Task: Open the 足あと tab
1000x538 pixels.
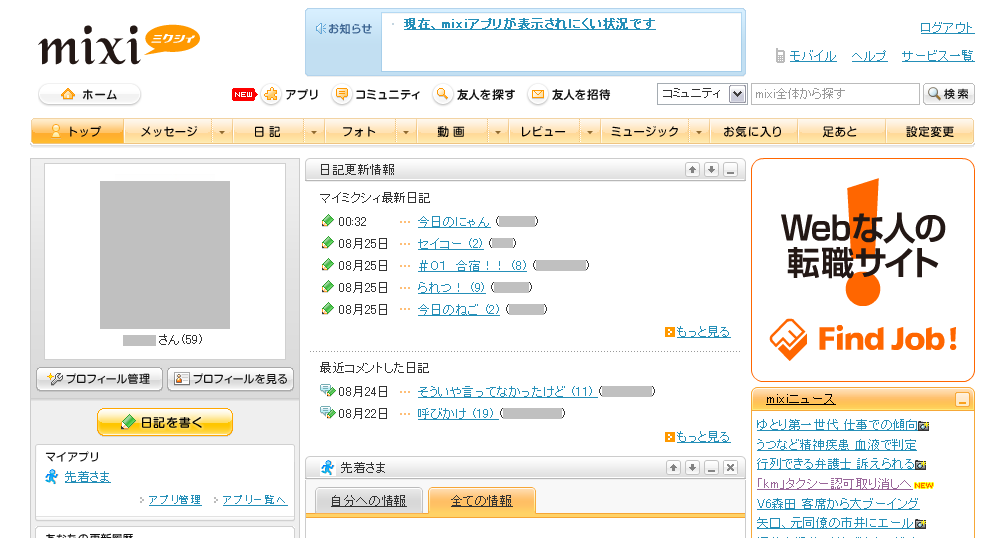Action: pos(840,131)
